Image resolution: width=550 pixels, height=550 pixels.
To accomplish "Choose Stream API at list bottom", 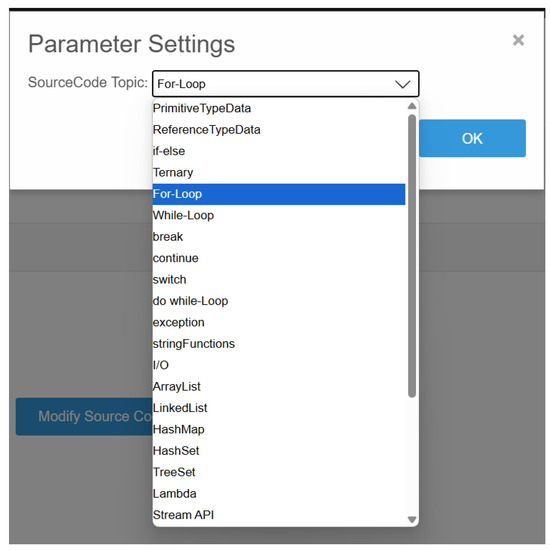I will click(x=279, y=515).
